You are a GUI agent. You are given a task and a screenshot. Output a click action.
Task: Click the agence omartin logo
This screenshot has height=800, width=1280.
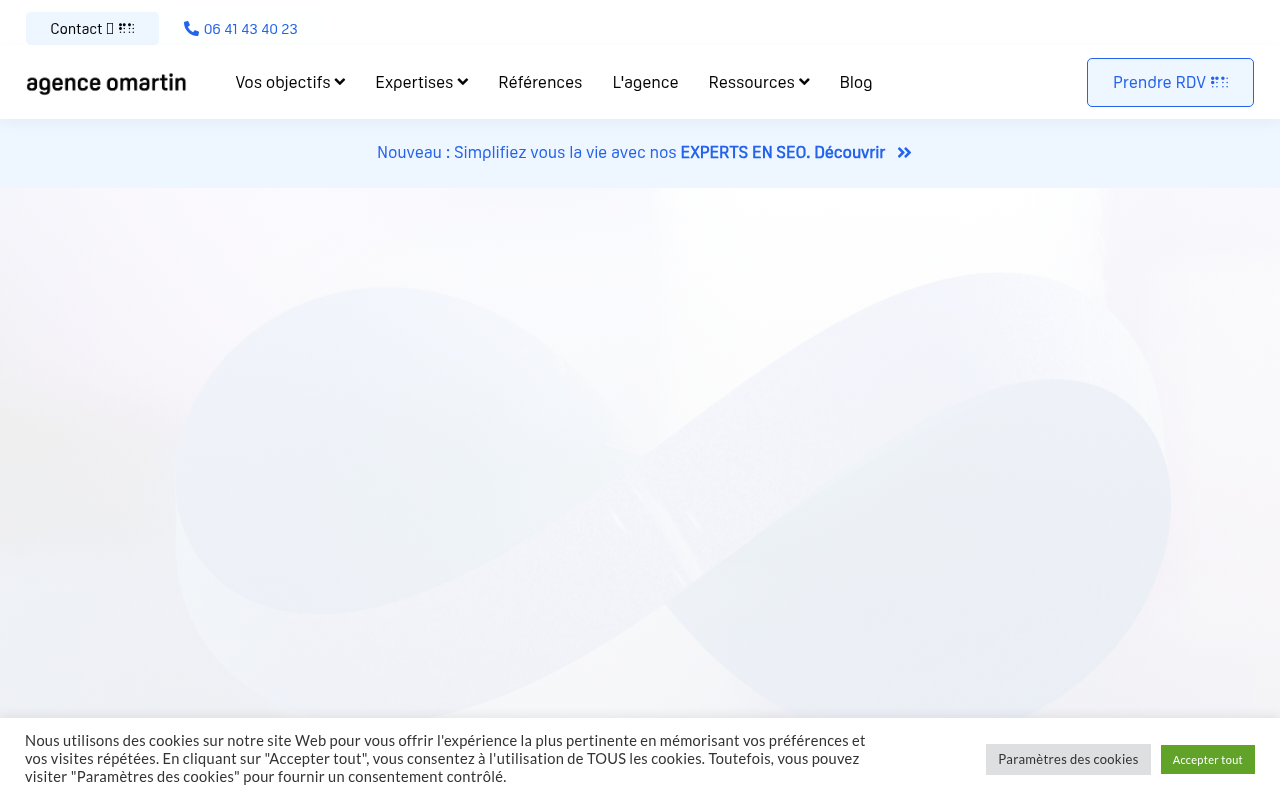tap(106, 83)
